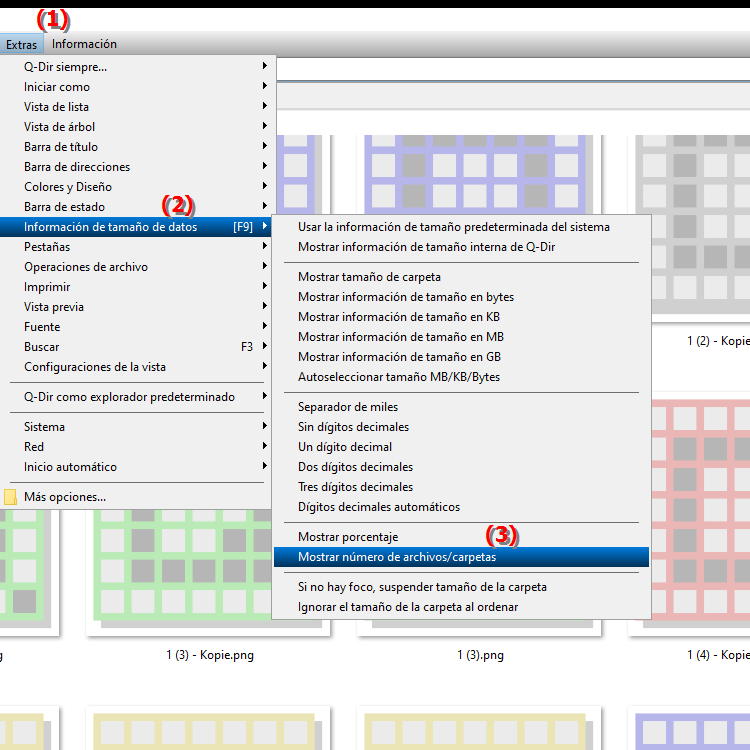The height and width of the screenshot is (750, 750).
Task: Open Fuente submenu
Action: [x=138, y=327]
